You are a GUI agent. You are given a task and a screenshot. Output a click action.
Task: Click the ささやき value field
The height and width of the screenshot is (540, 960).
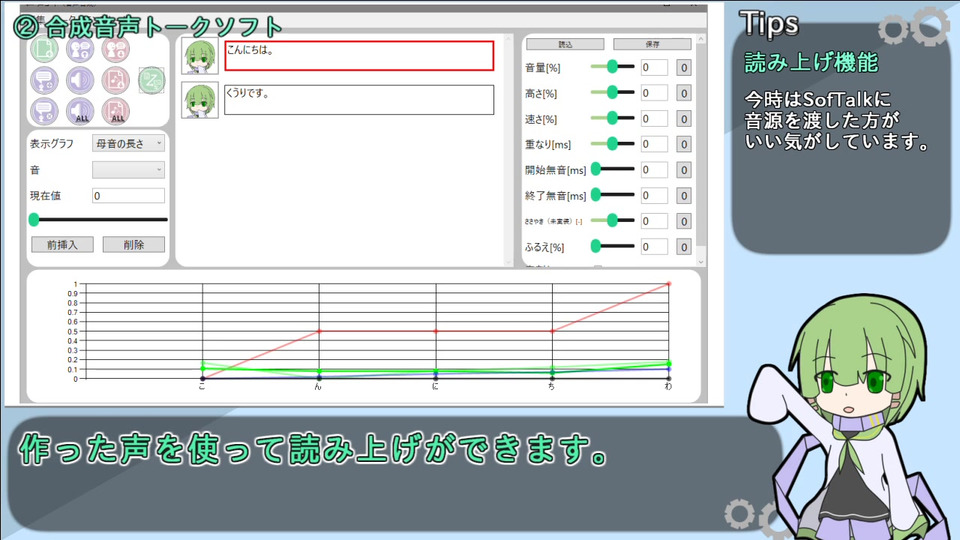654,221
